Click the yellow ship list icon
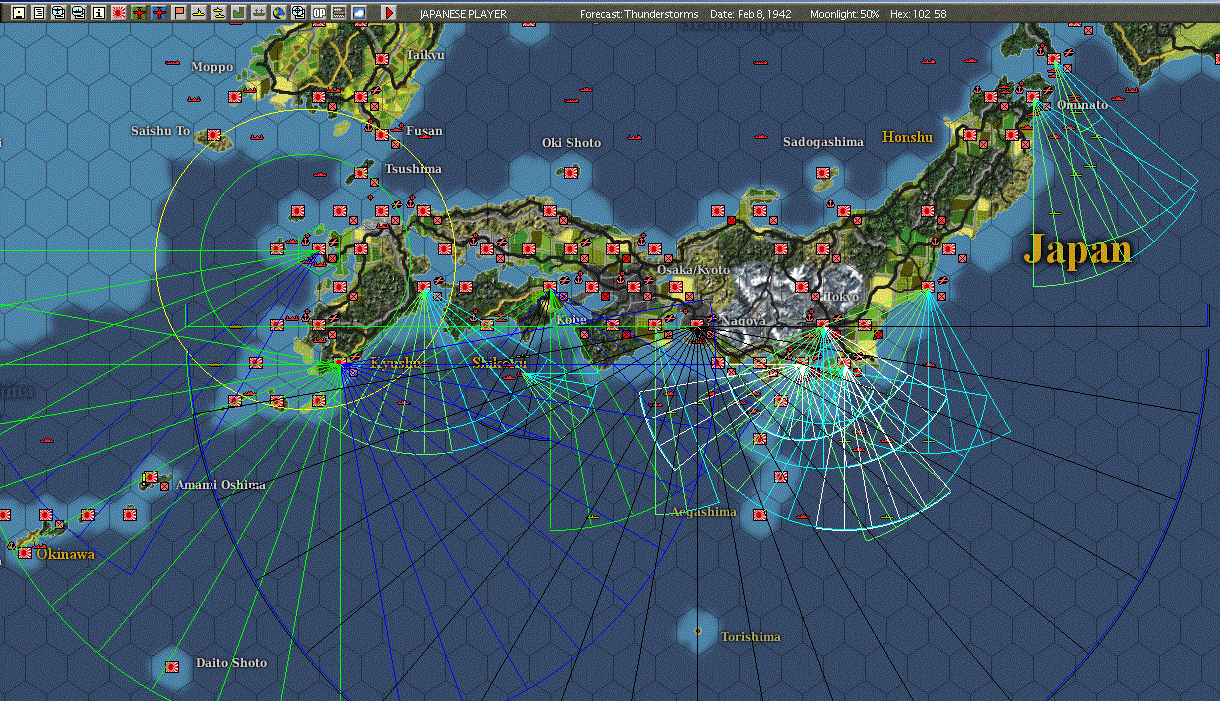Screen dimensions: 1220x701 [198, 13]
